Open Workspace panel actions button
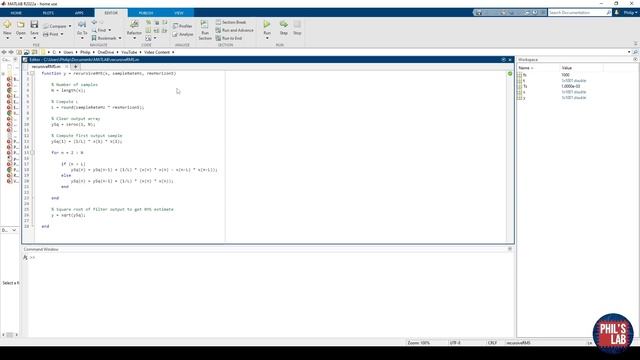The width and height of the screenshot is (640, 360). tap(635, 60)
